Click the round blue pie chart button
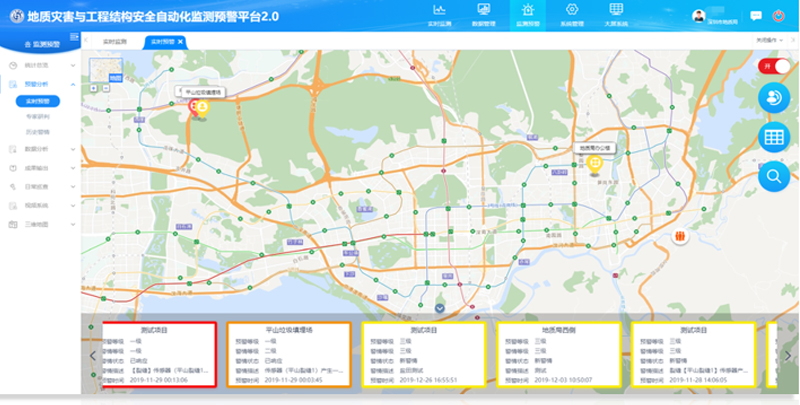Viewport: 800px width, 405px height. [773, 98]
